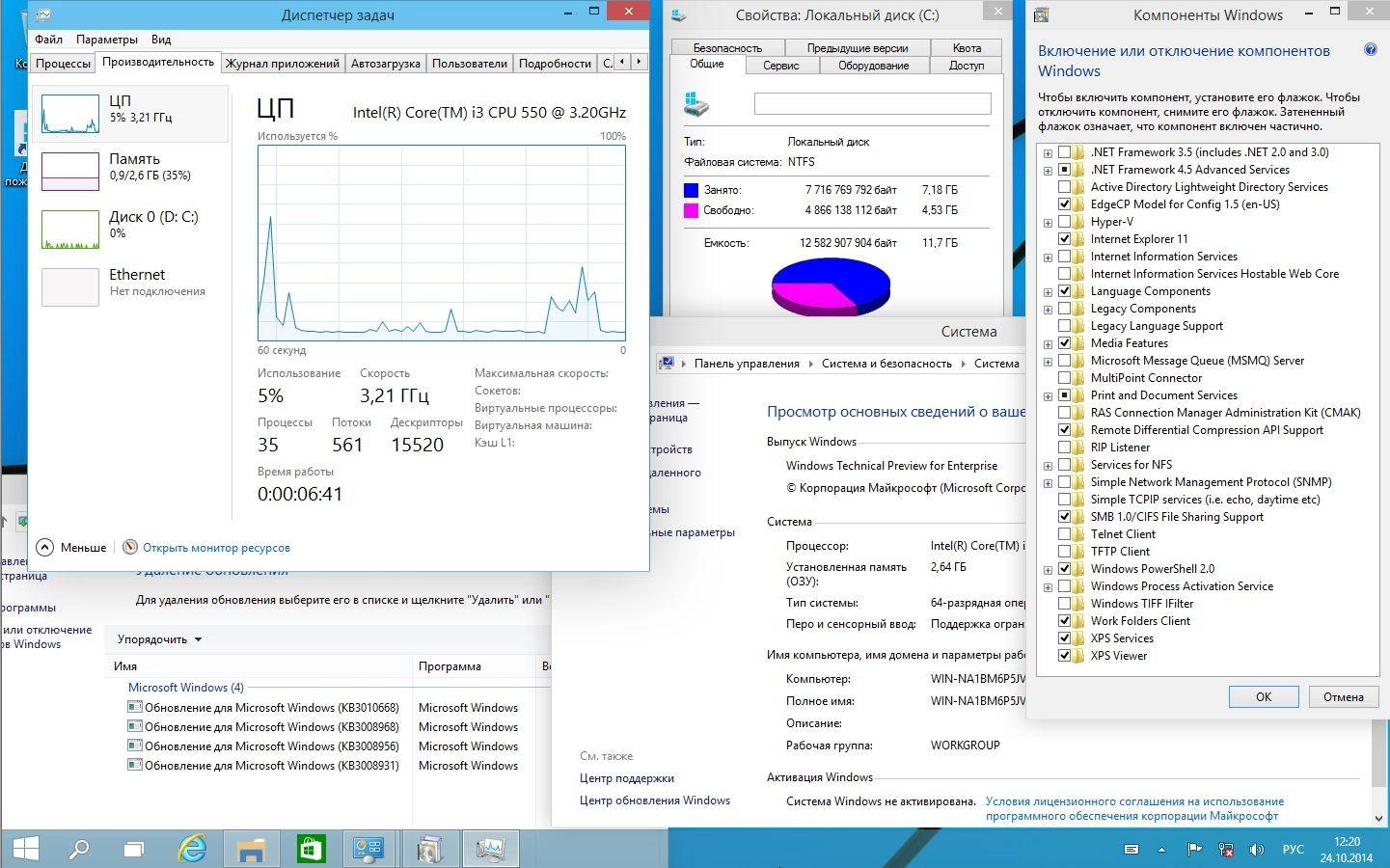Enable the .NET Framework 3.5 checkbox
This screenshot has width=1390, height=868.
1065,152
